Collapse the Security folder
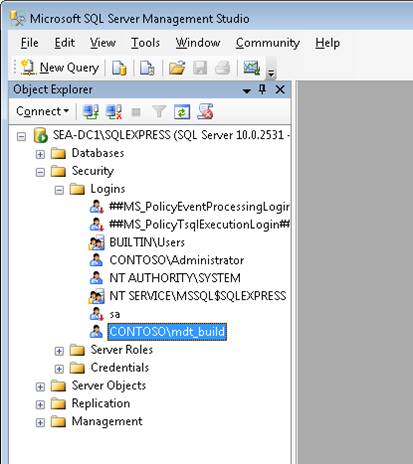The image size is (413, 464). tap(40, 172)
